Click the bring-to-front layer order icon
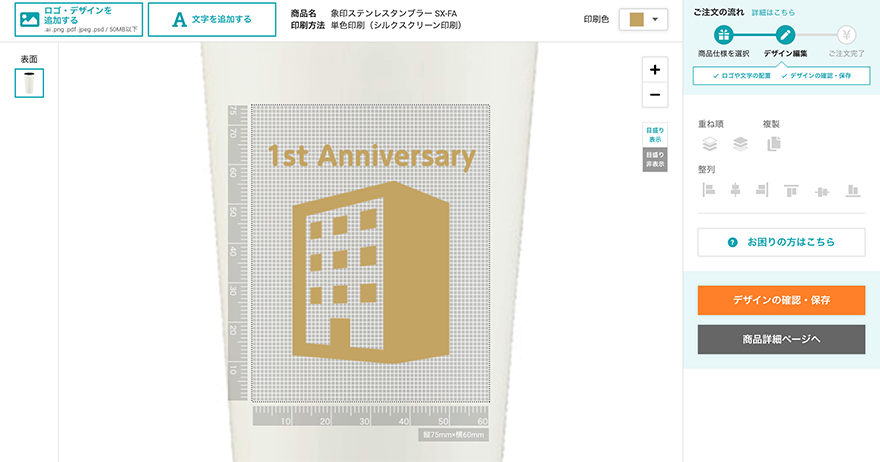The image size is (880, 462). click(x=709, y=144)
